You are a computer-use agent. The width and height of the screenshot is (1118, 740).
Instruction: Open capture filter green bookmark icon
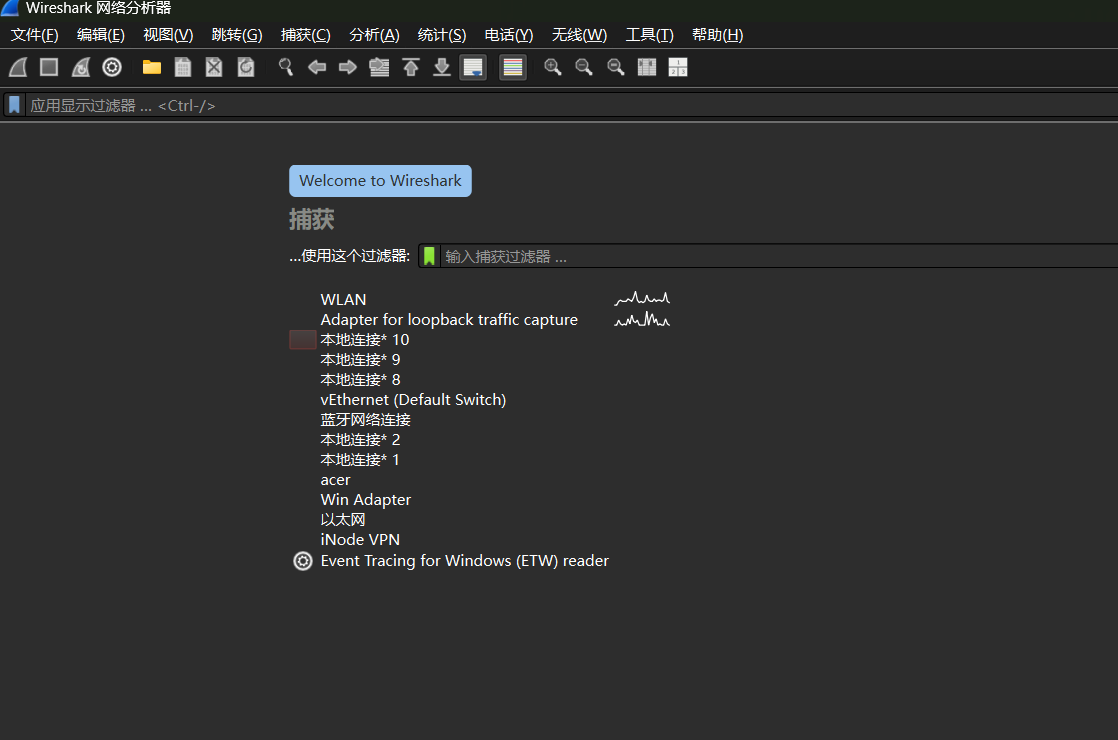click(429, 256)
